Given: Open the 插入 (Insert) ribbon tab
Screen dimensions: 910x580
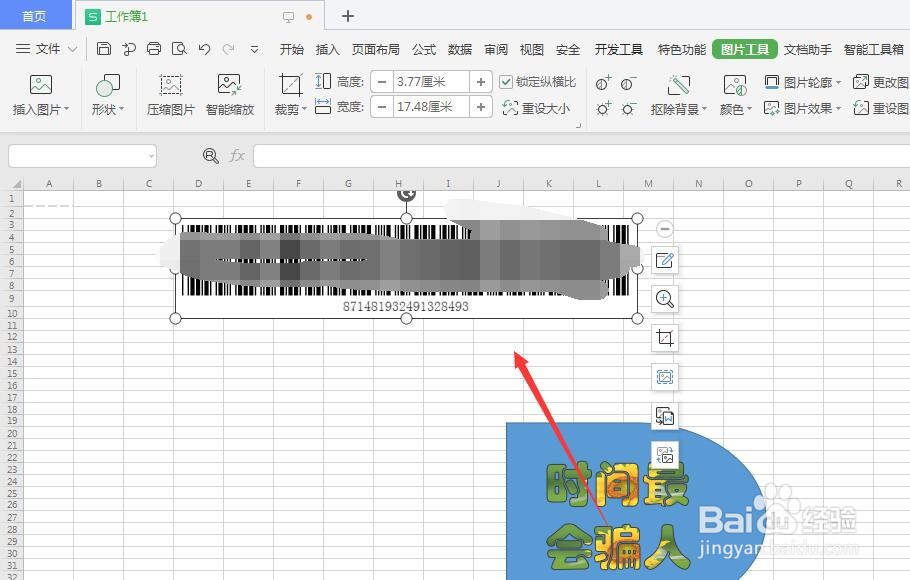Looking at the screenshot, I should click(x=327, y=49).
